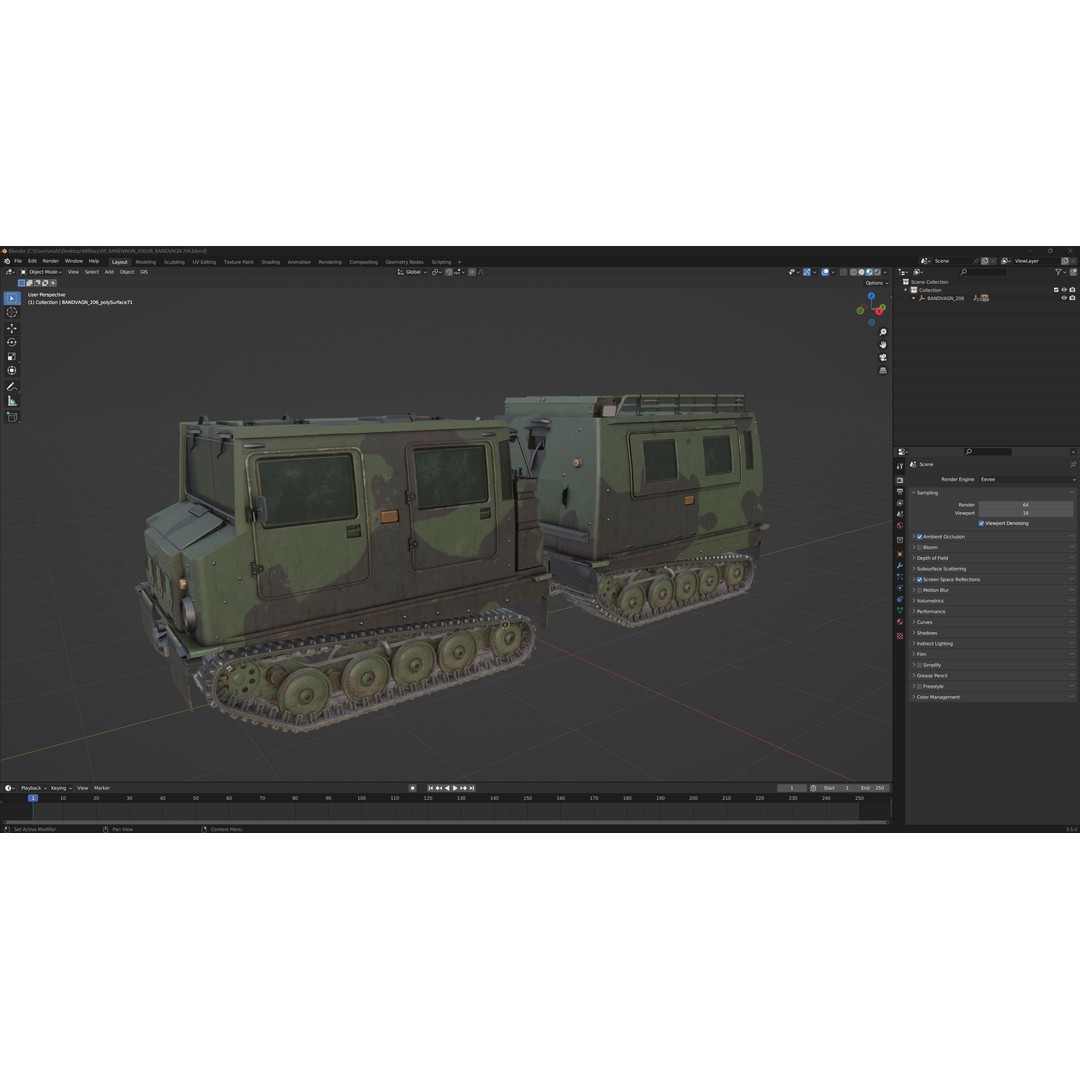This screenshot has width=1080, height=1080.
Task: Open the Material properties tab
Action: click(x=900, y=623)
